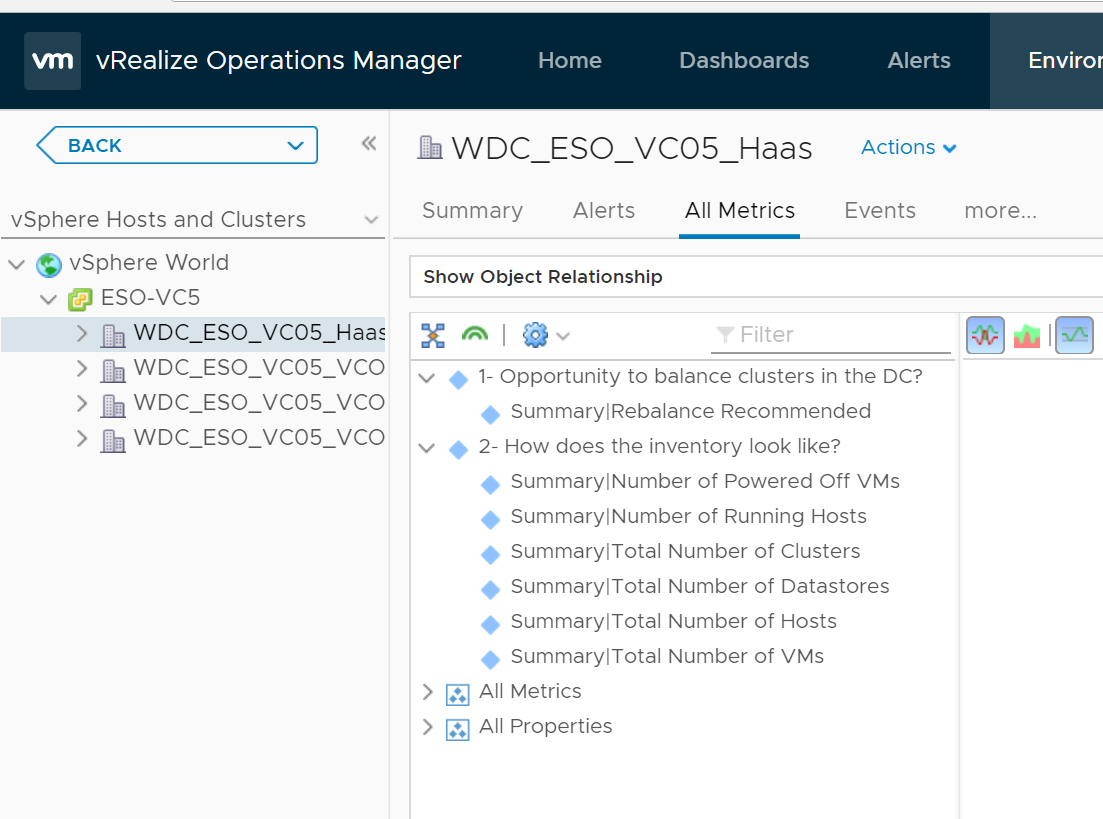Image resolution: width=1103 pixels, height=819 pixels.
Task: Collapse the left navigation panel
Action: tap(369, 144)
